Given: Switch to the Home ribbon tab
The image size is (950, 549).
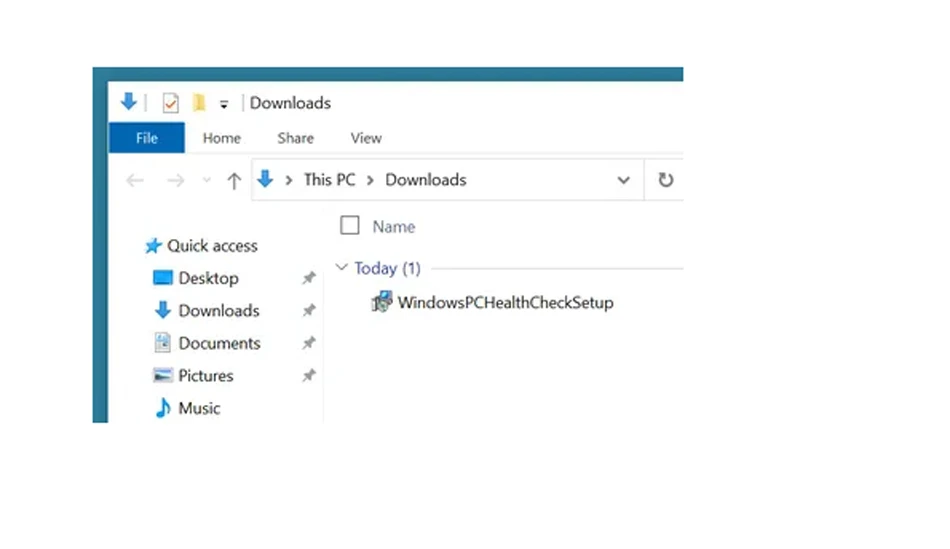Looking at the screenshot, I should point(222,138).
